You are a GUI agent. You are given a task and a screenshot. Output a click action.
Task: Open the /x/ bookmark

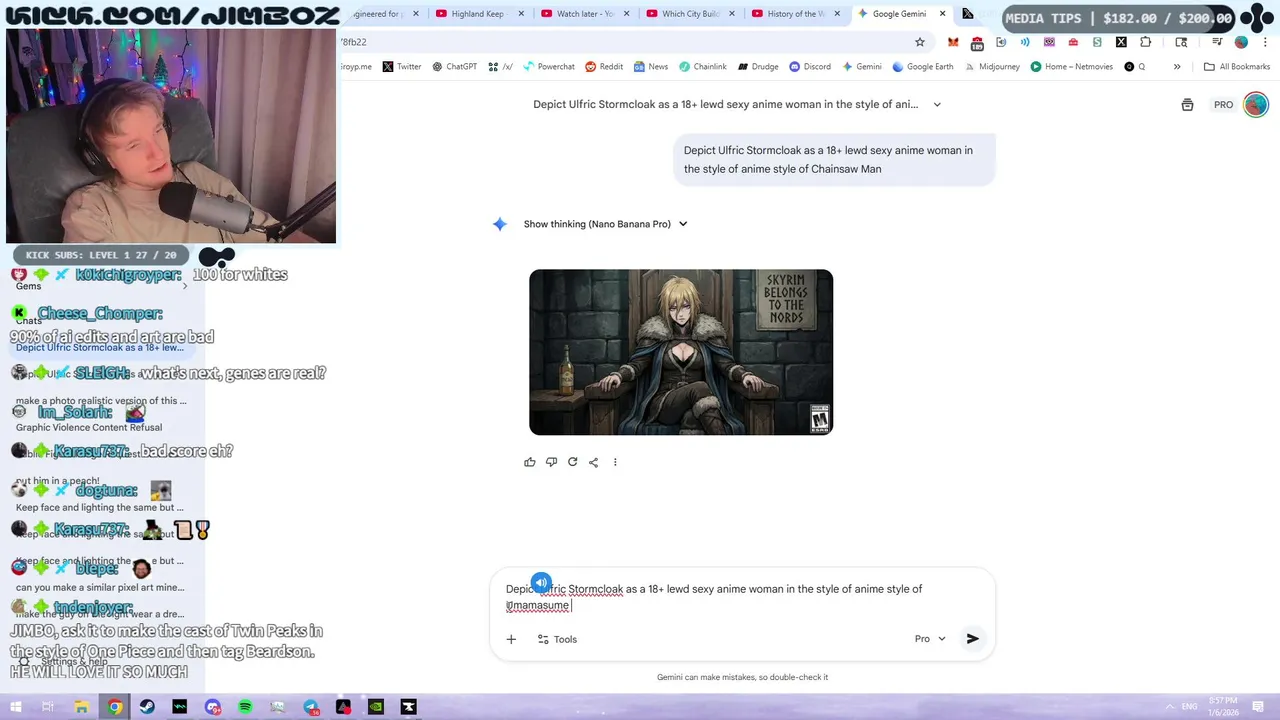500,67
